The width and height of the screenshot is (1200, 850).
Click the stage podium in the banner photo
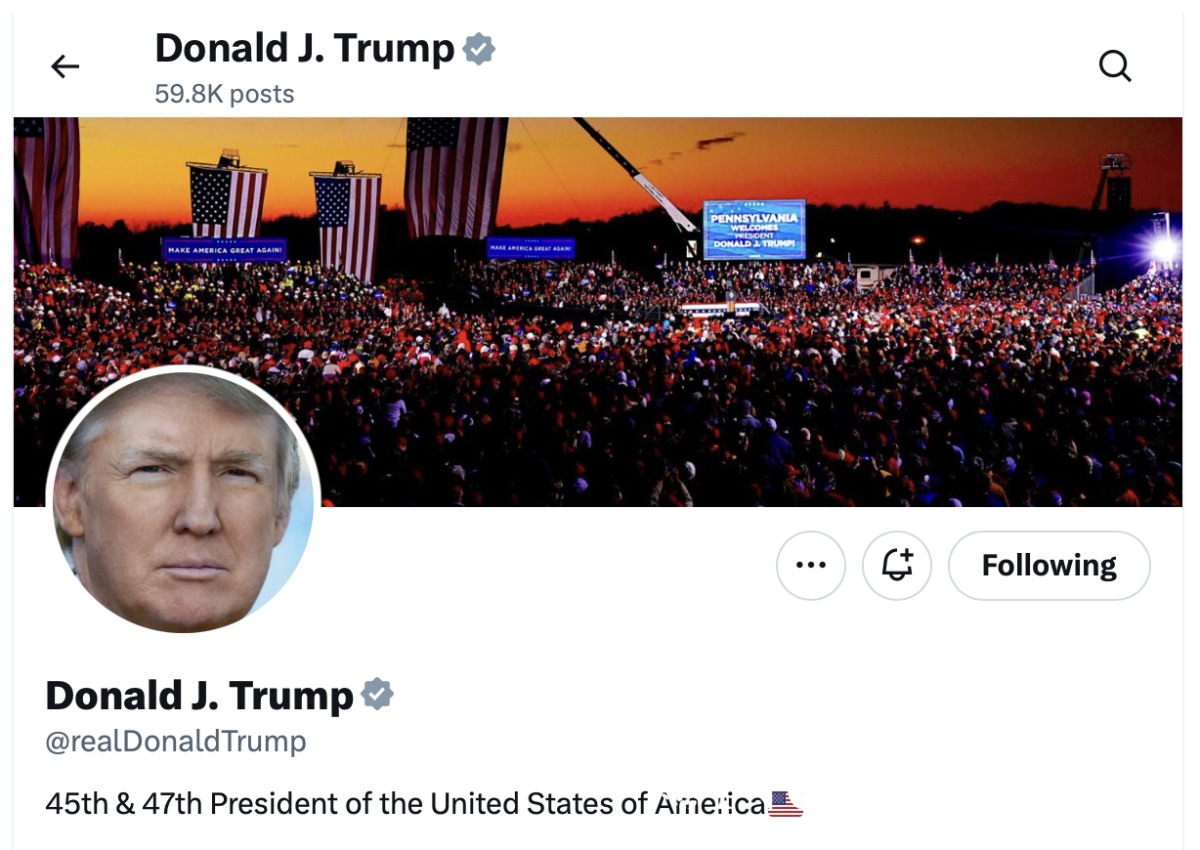722,308
